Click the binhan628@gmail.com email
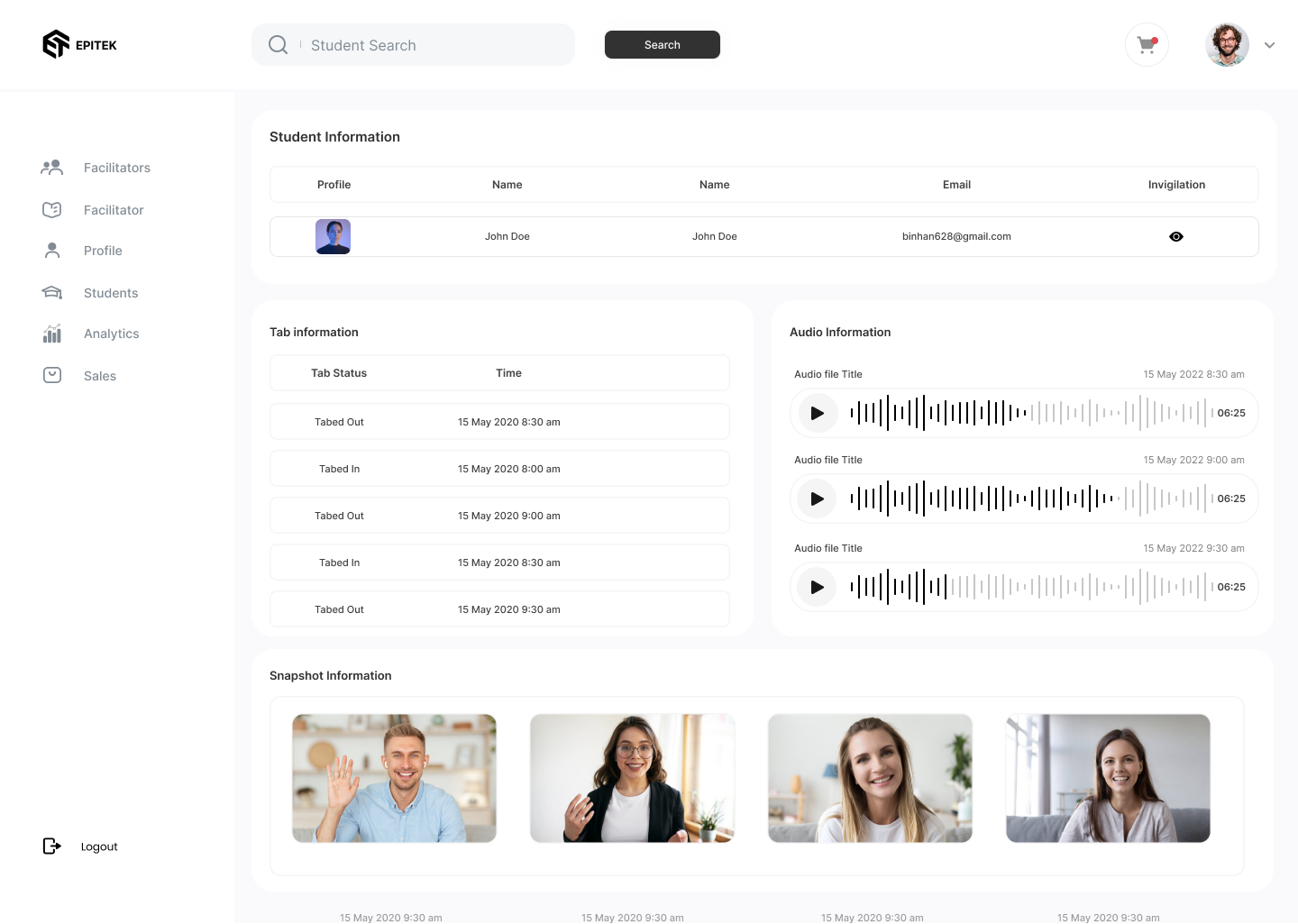 [956, 236]
